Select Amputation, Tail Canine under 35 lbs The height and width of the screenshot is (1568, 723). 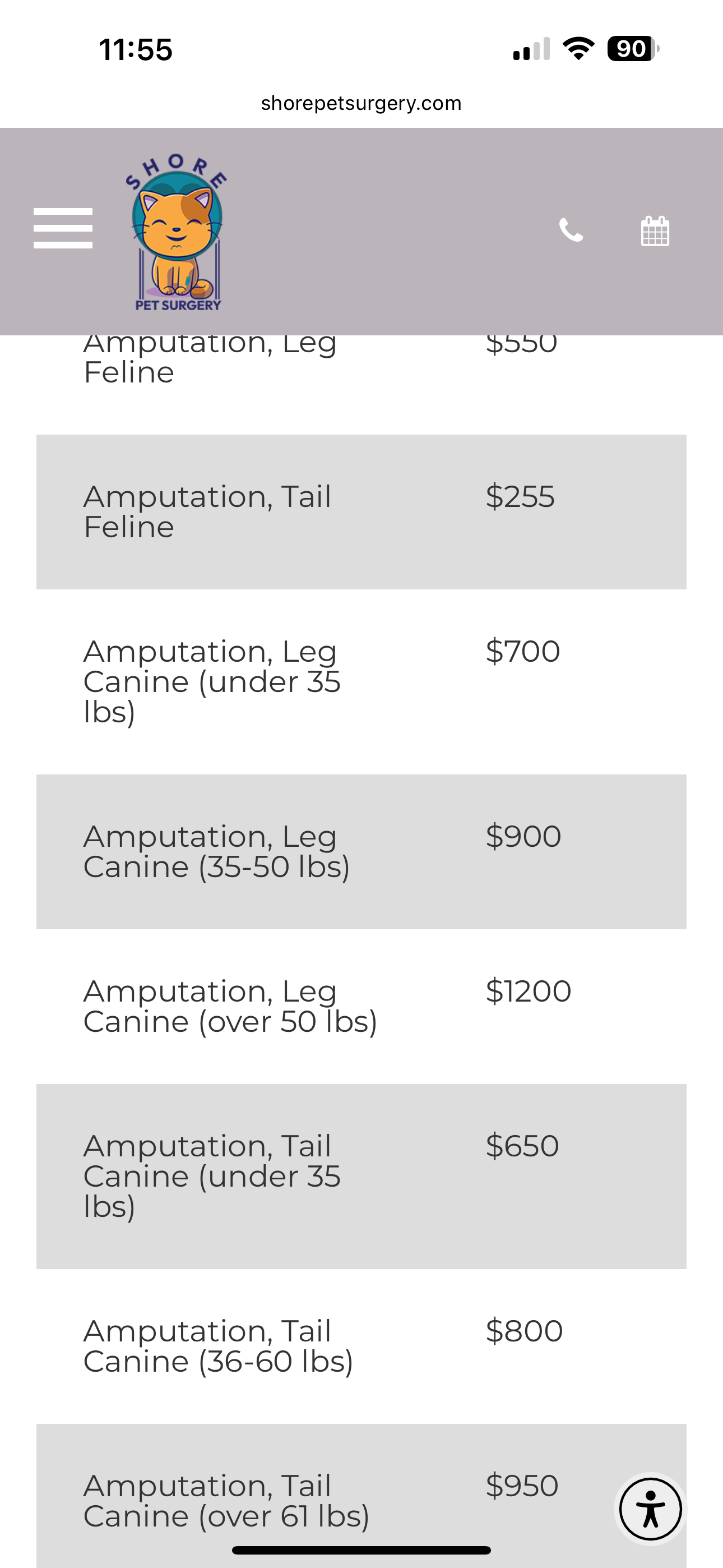tap(361, 1176)
